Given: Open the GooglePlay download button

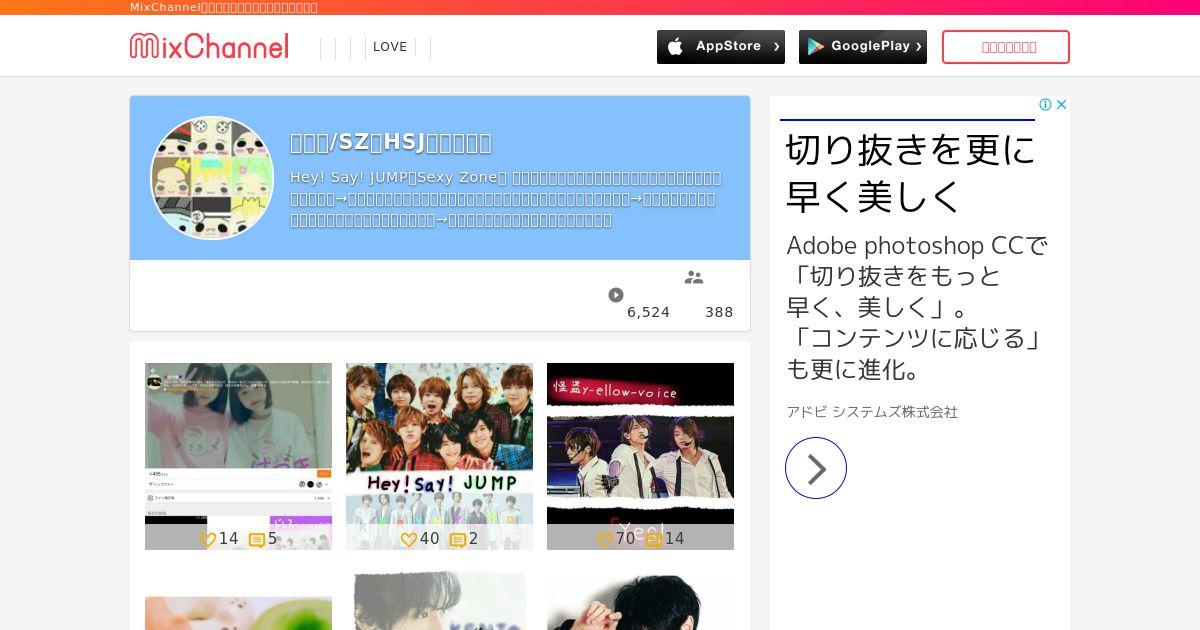Looking at the screenshot, I should (x=863, y=47).
